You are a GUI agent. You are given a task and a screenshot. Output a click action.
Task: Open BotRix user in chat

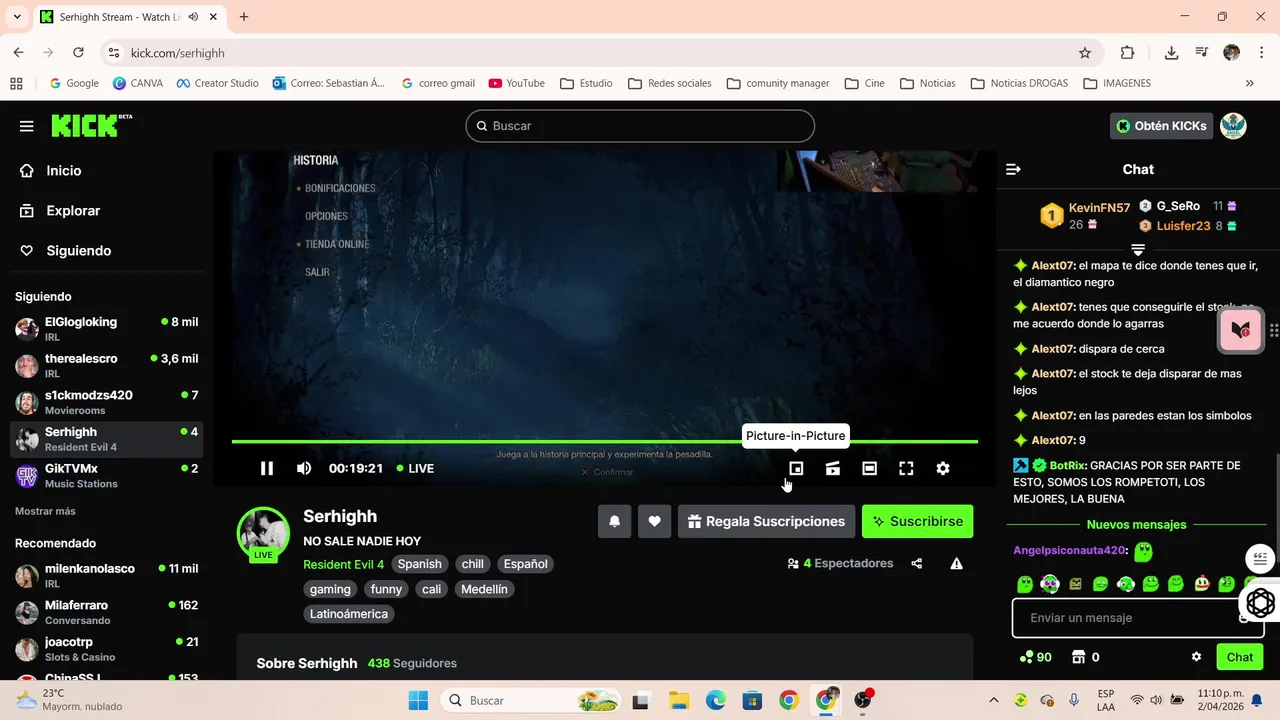pyautogui.click(x=1068, y=465)
